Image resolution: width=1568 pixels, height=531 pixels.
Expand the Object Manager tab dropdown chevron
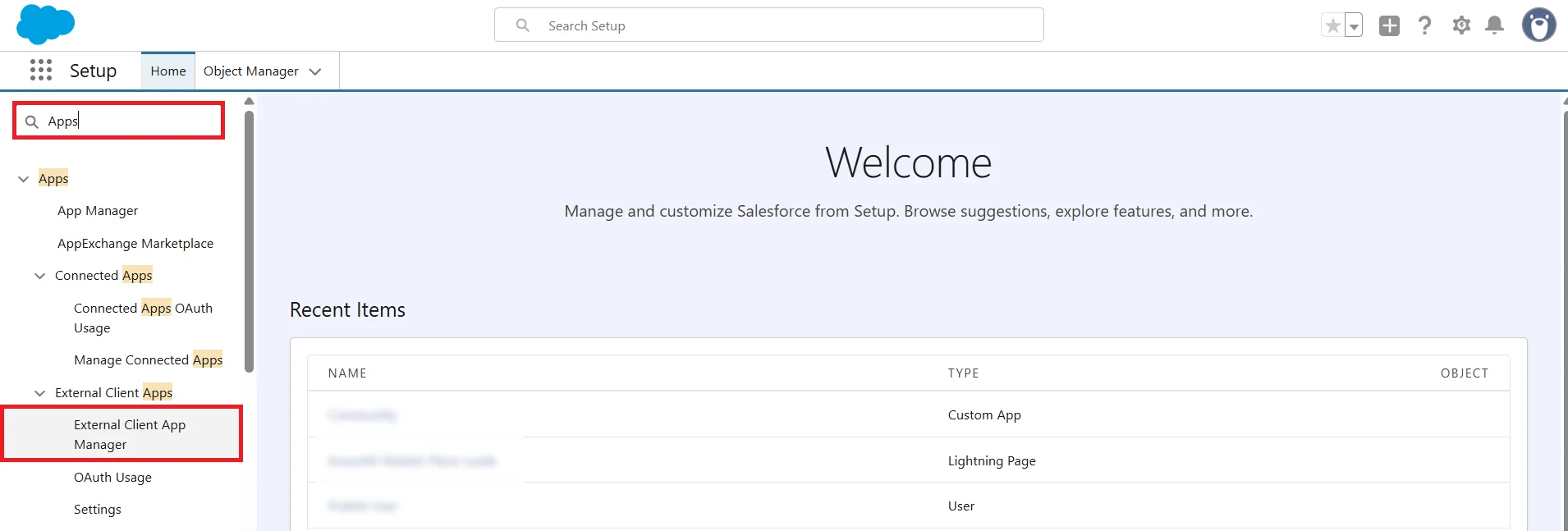[315, 71]
